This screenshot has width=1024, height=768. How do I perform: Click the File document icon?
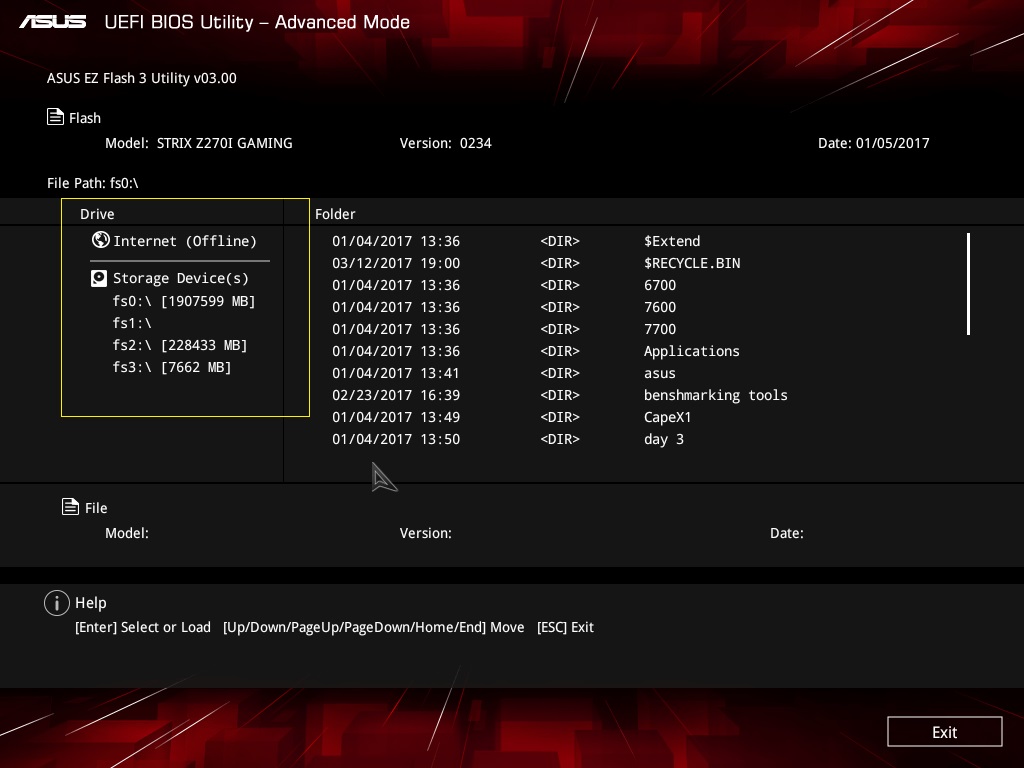[71, 507]
